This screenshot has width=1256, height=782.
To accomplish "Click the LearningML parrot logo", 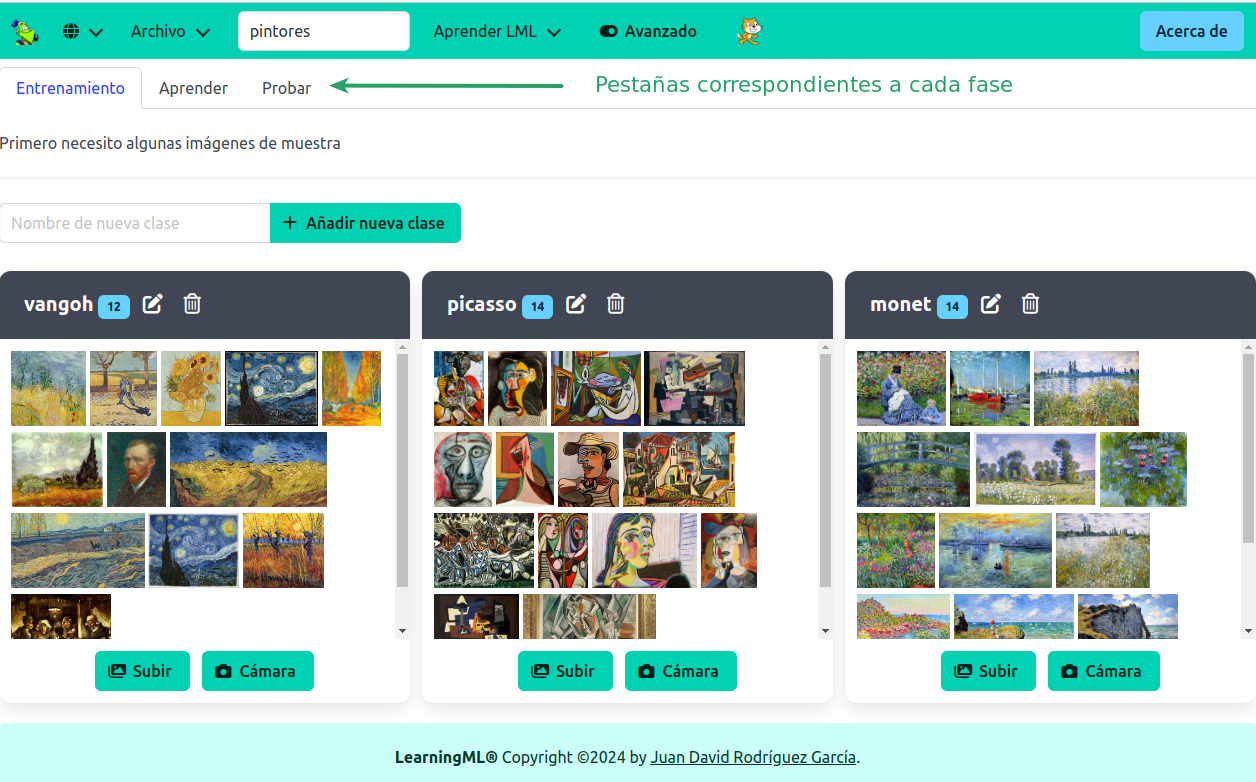I will point(25,32).
